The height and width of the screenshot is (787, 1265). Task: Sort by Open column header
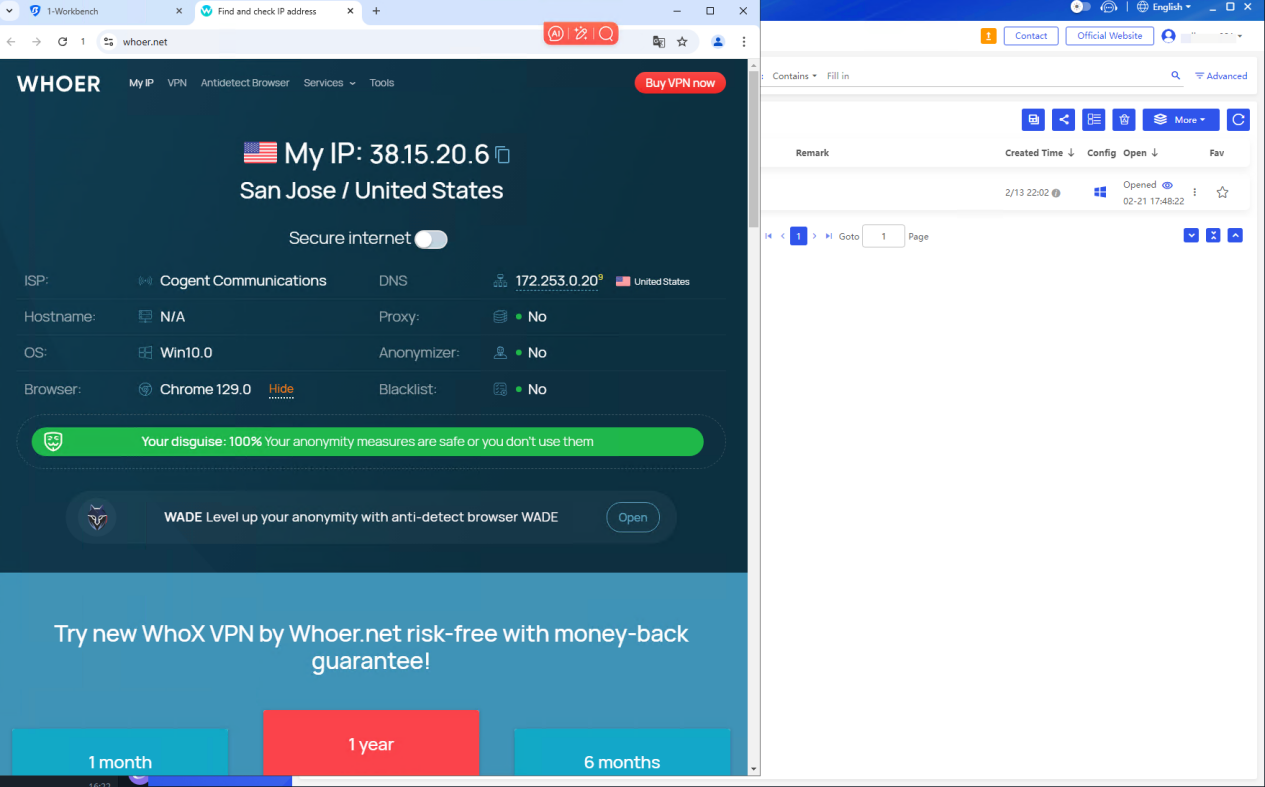[x=1141, y=153]
